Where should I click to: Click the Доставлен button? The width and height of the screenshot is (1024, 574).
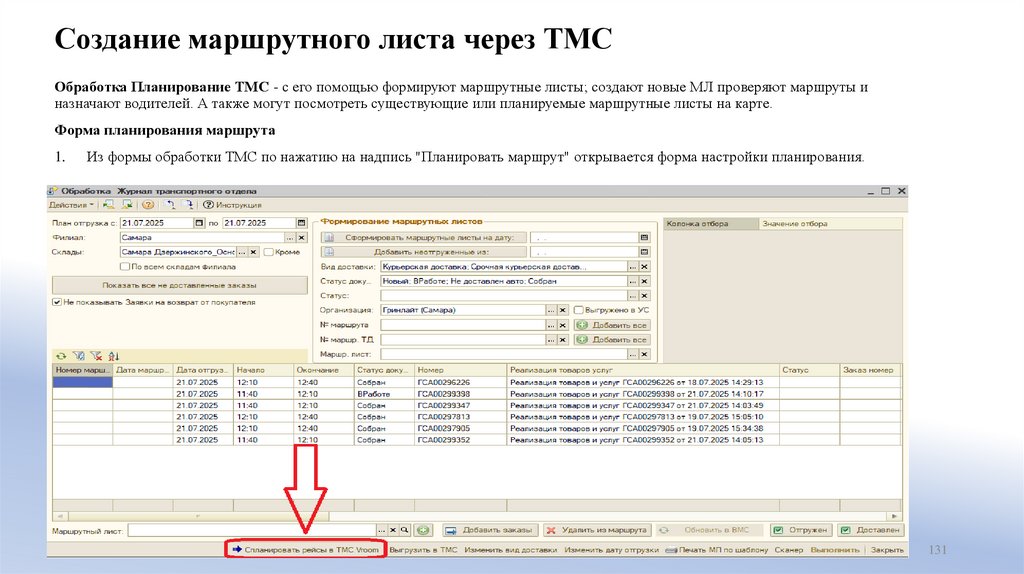tap(870, 530)
